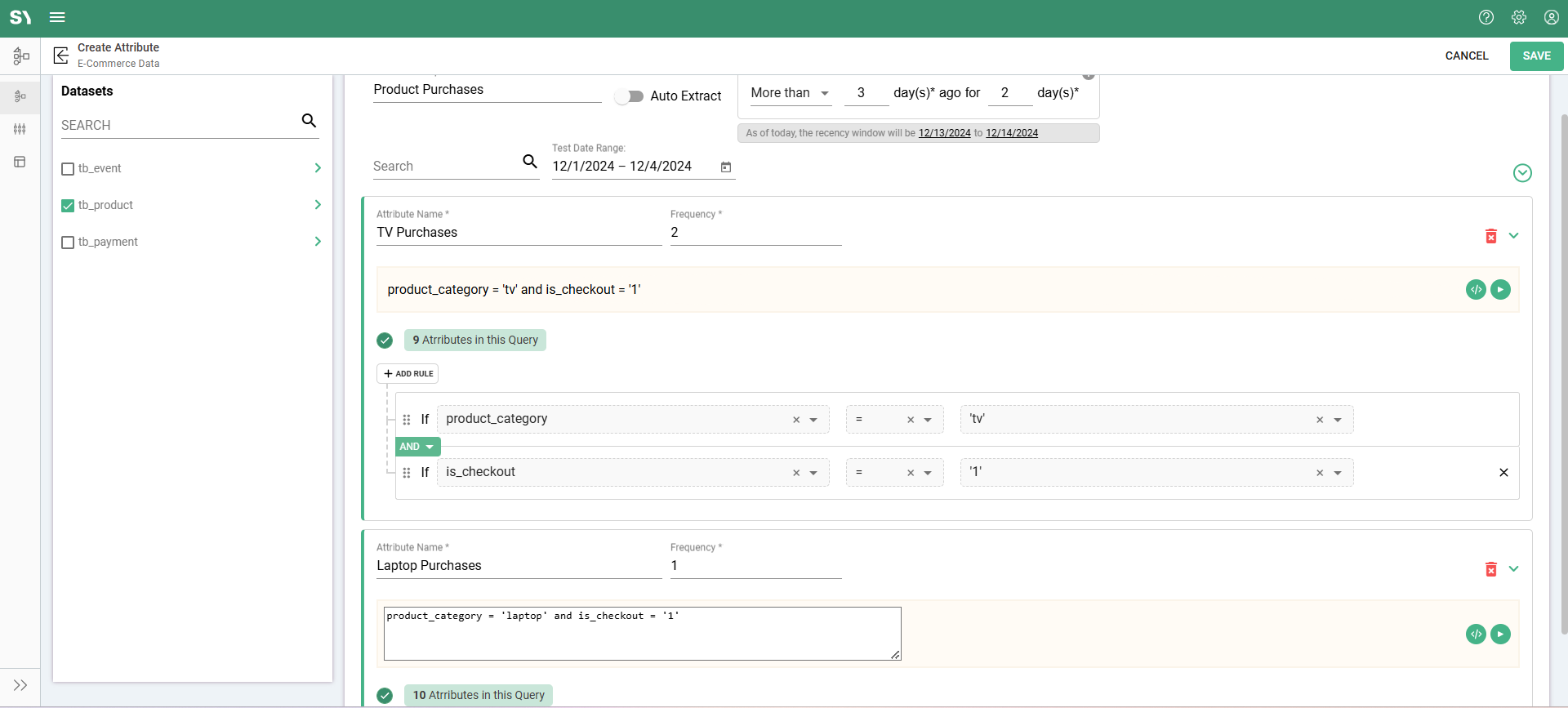Image resolution: width=1568 pixels, height=708 pixels.
Task: Open the More than recency dropdown
Action: (x=790, y=93)
